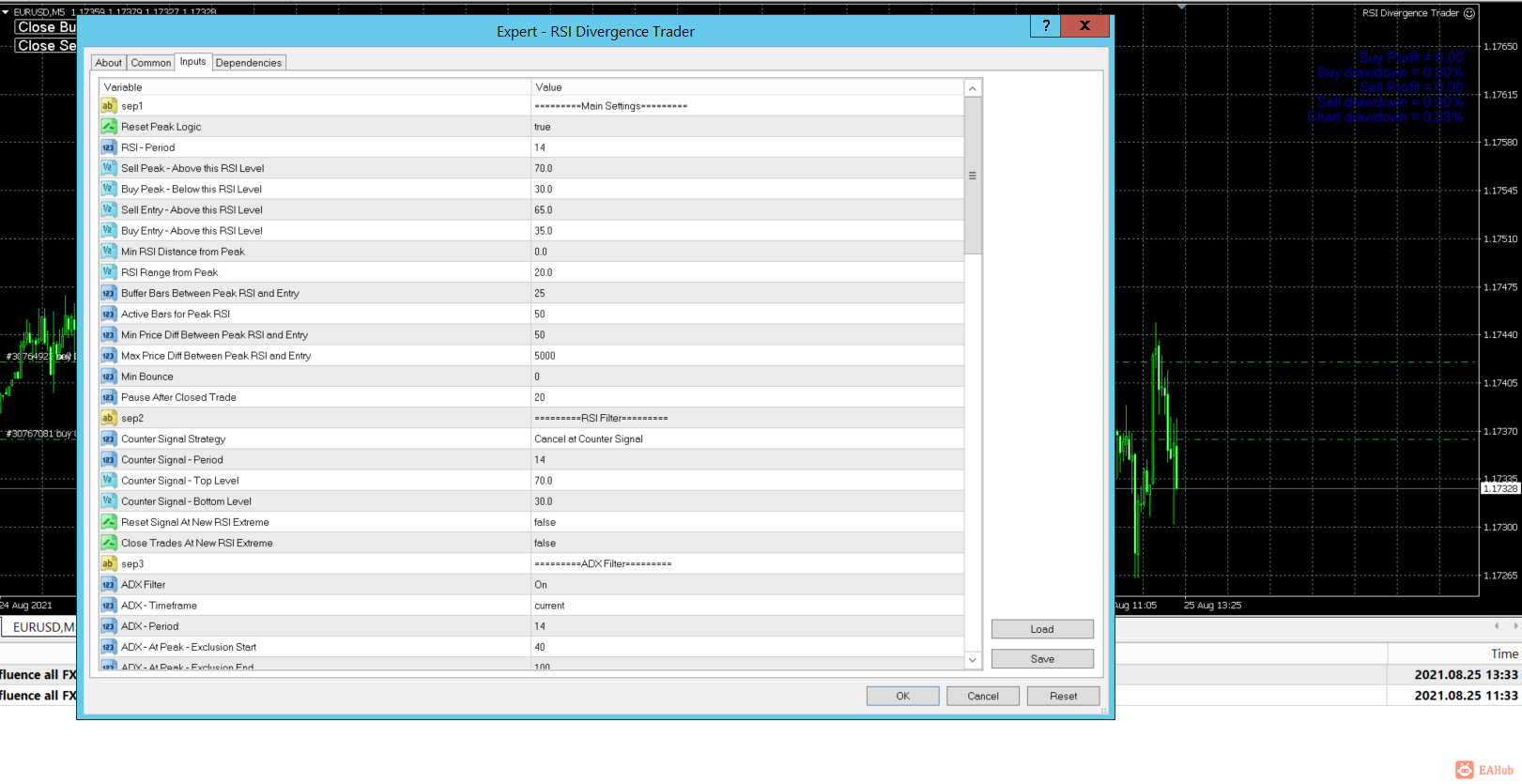Select the EURUSD chart tab below the chart
This screenshot has height=784, width=1522.
38,627
